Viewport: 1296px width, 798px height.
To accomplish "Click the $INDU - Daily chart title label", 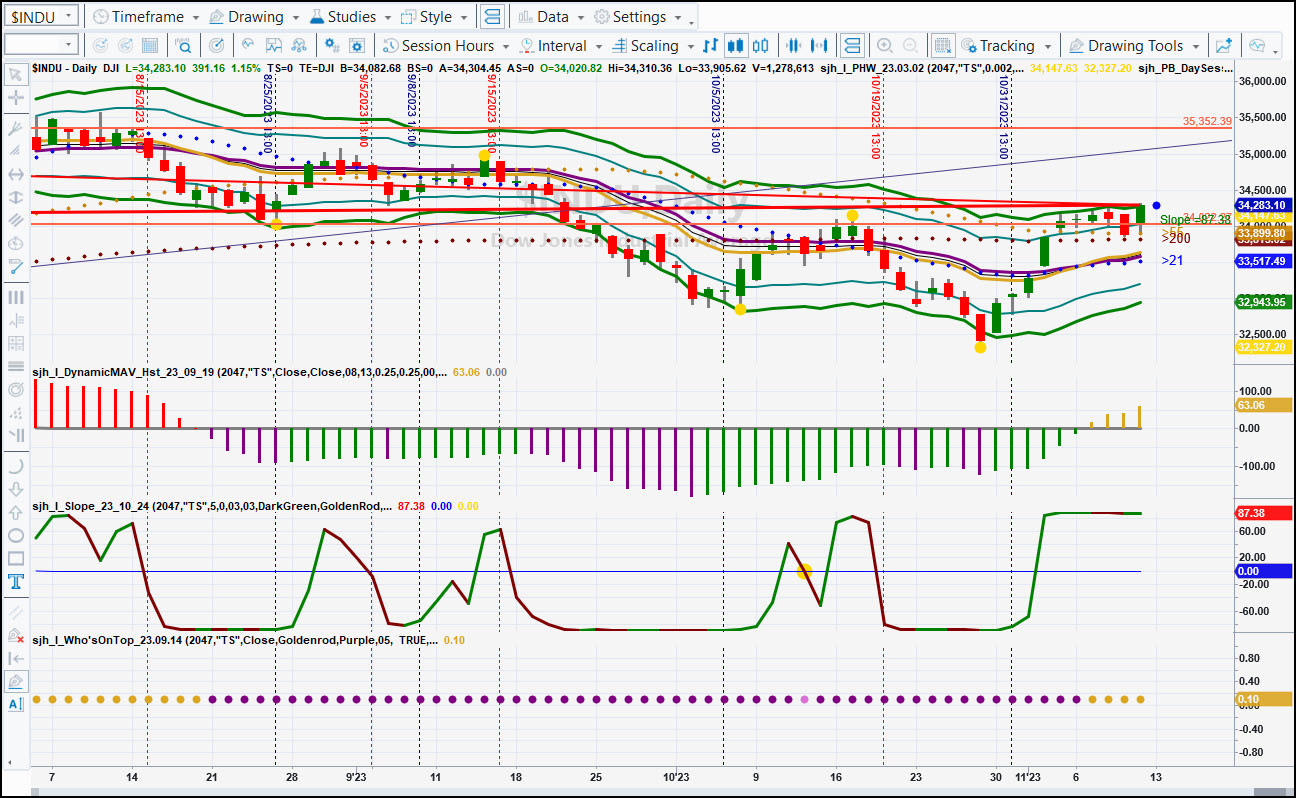I will (65, 67).
